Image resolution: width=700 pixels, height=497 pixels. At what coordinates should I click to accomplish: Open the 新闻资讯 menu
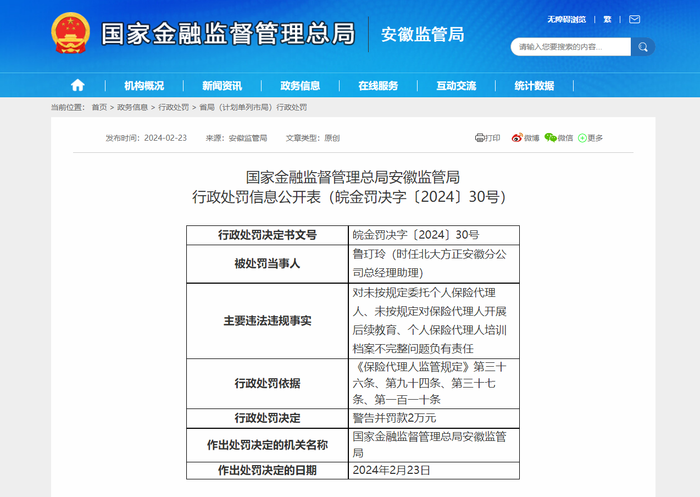click(222, 85)
